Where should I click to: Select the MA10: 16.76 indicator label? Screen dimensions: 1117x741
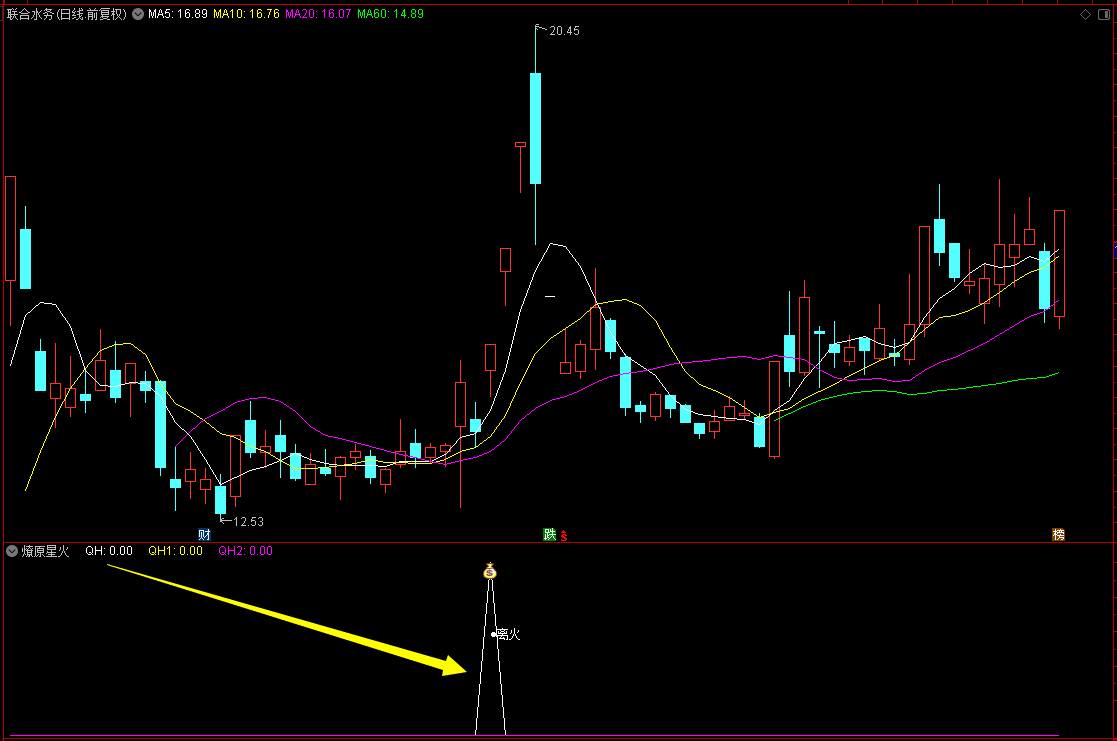coord(246,14)
